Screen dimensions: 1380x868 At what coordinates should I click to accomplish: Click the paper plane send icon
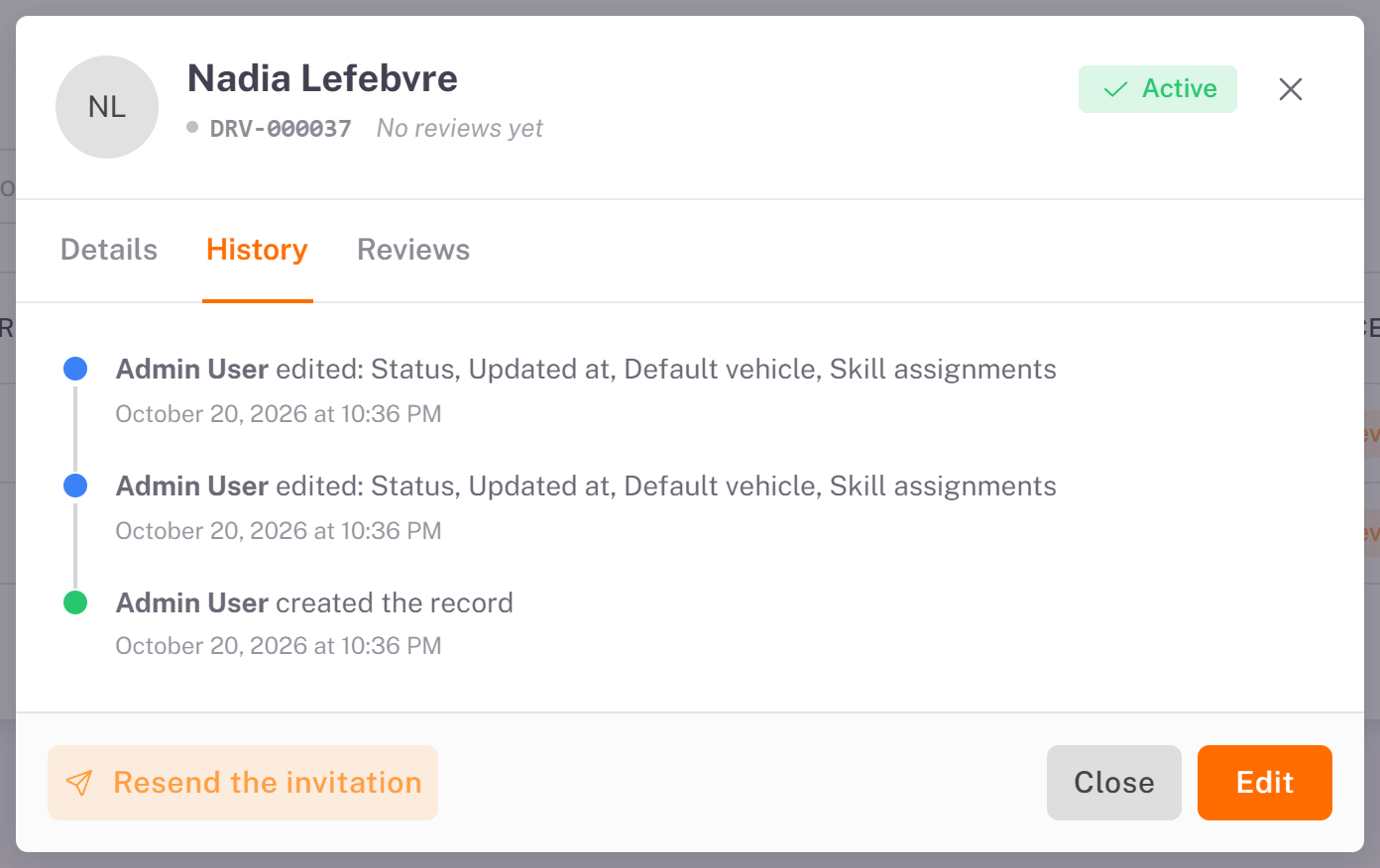coord(79,783)
